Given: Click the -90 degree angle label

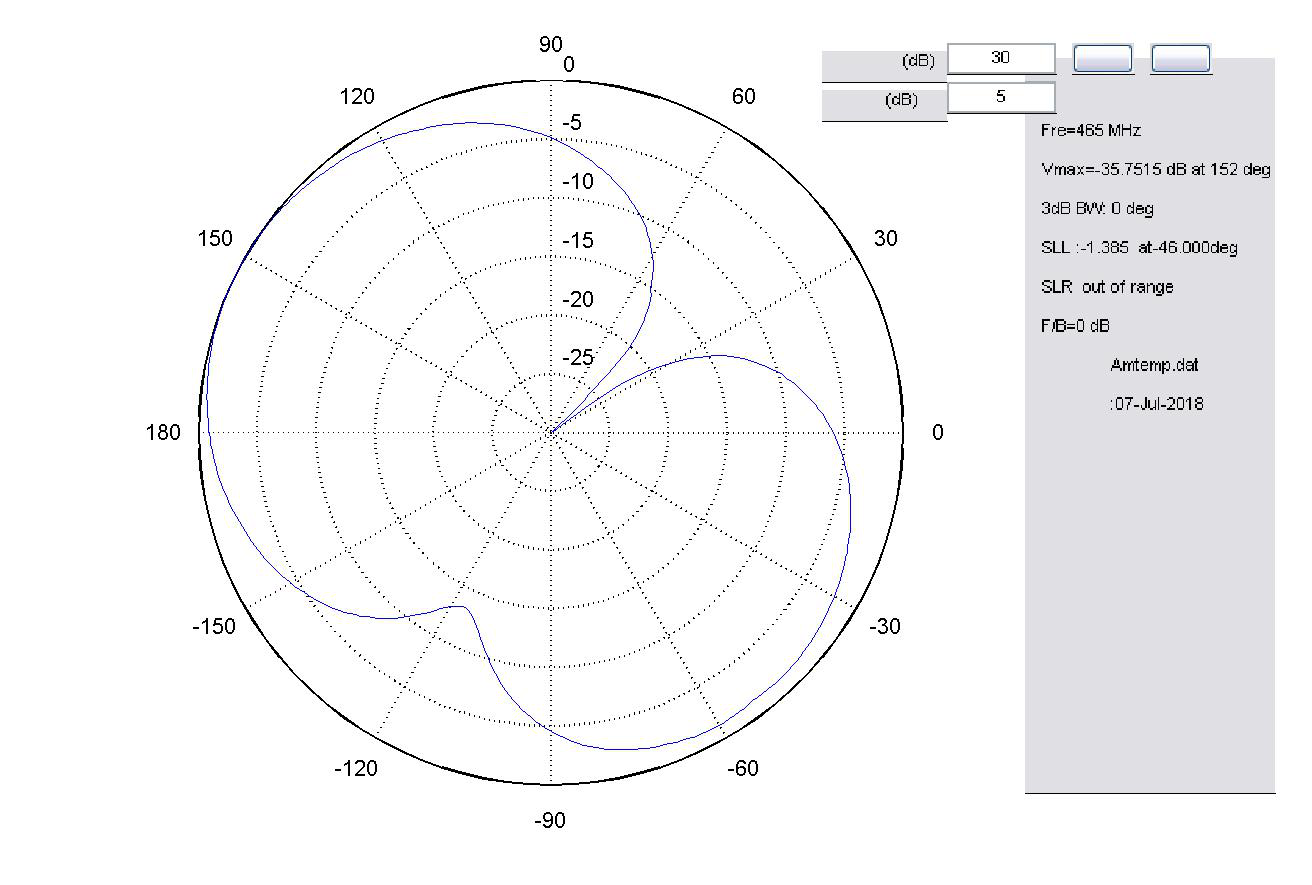Looking at the screenshot, I should pyautogui.click(x=549, y=820).
